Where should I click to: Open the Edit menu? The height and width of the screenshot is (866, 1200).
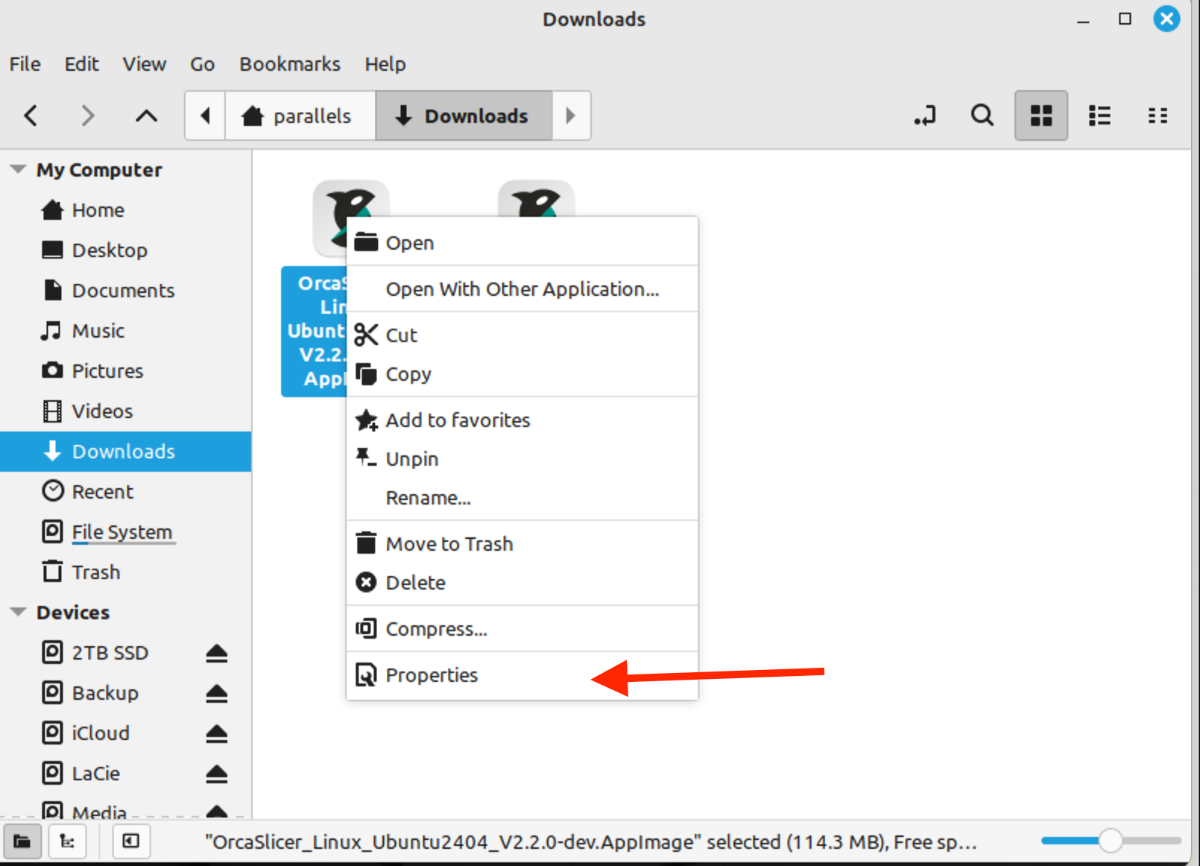[x=82, y=64]
